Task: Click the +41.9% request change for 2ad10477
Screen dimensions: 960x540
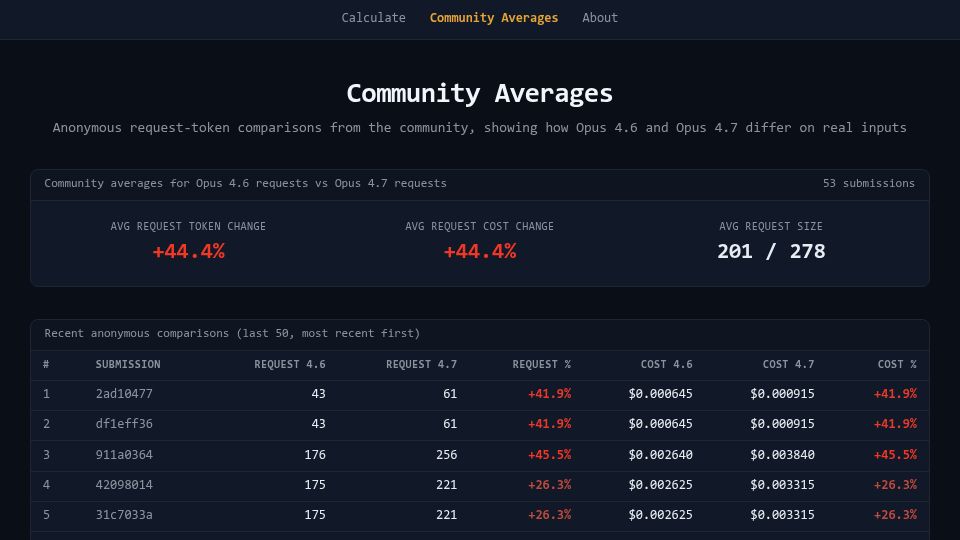Action: pyautogui.click(x=549, y=394)
